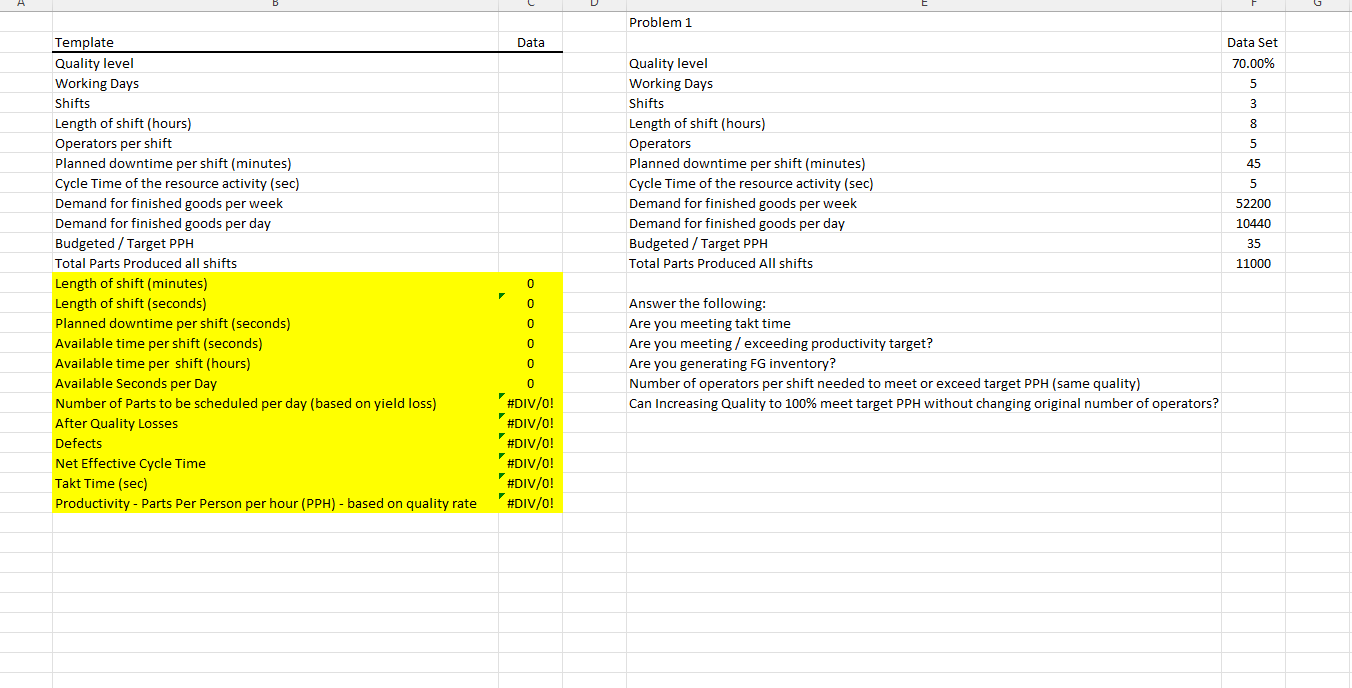Viewport: 1352px width, 688px height.
Task: Select the Budgeted Target PPH value 35
Action: click(x=1254, y=243)
